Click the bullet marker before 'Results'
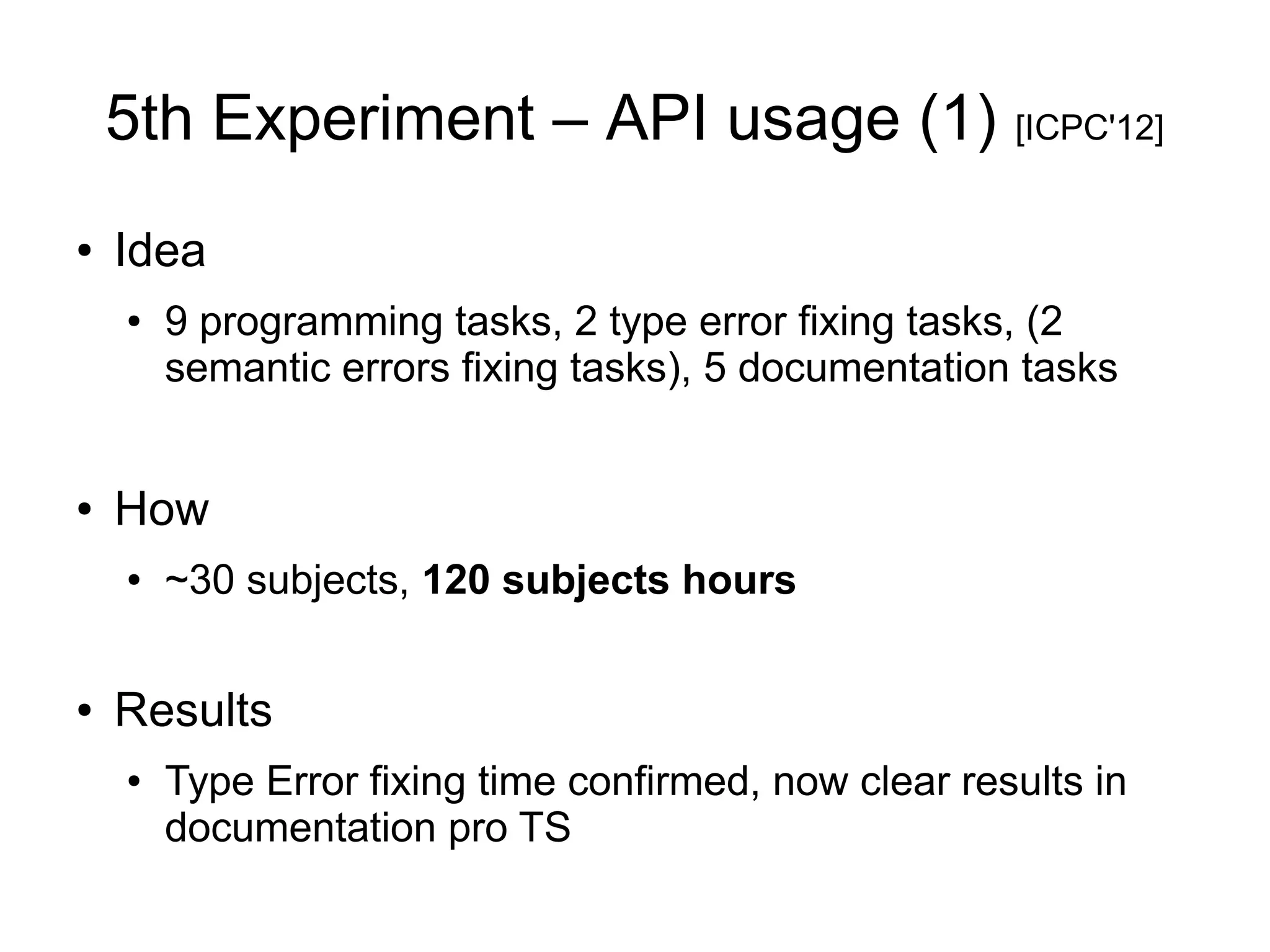This screenshot has height=952, width=1270. tap(85, 711)
